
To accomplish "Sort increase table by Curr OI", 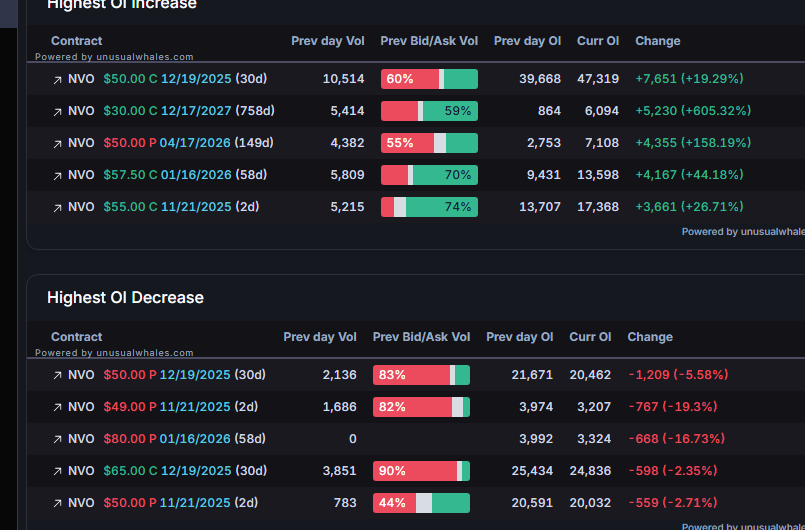I will tap(598, 41).
